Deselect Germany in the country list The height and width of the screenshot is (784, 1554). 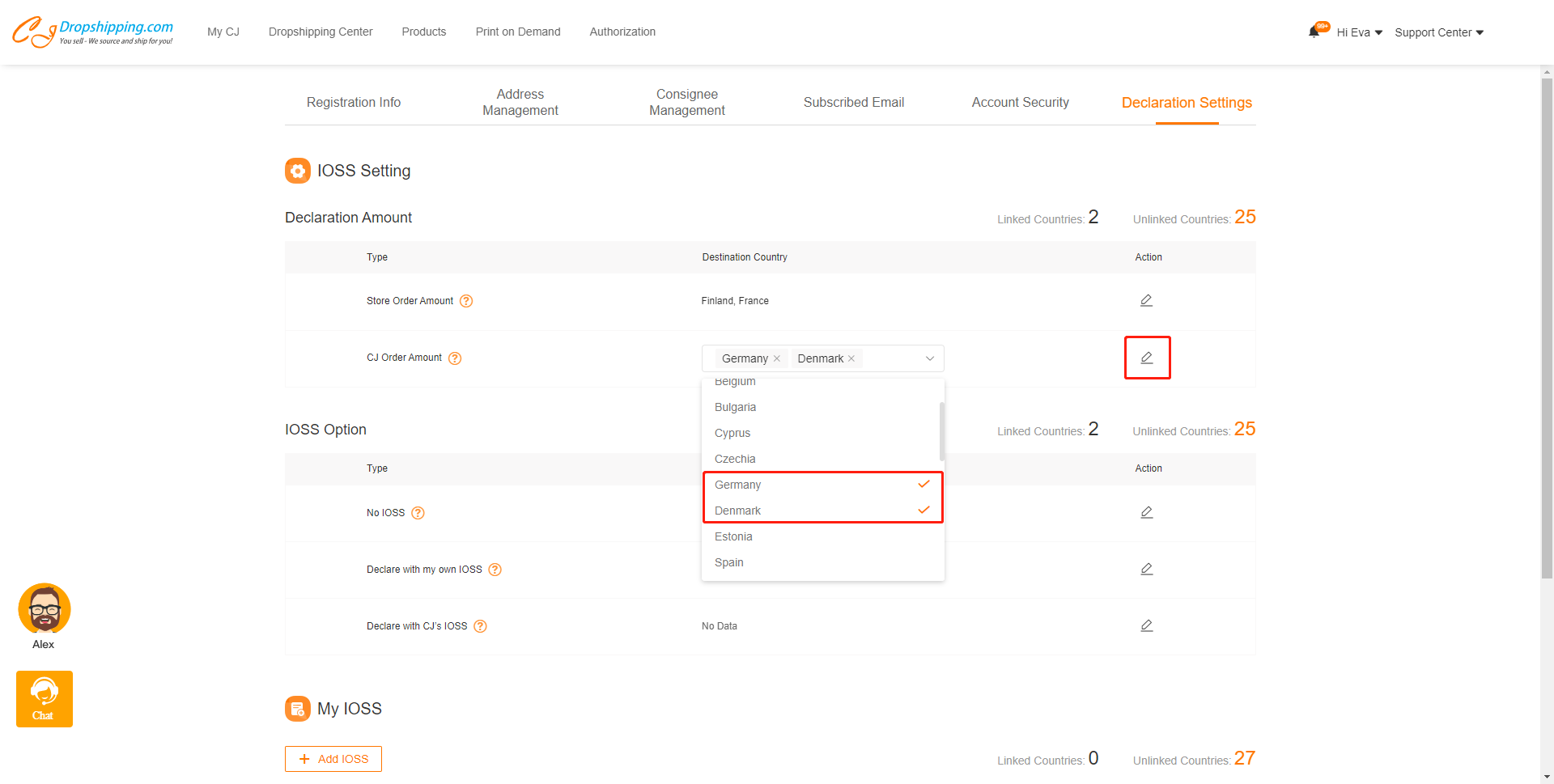[822, 485]
